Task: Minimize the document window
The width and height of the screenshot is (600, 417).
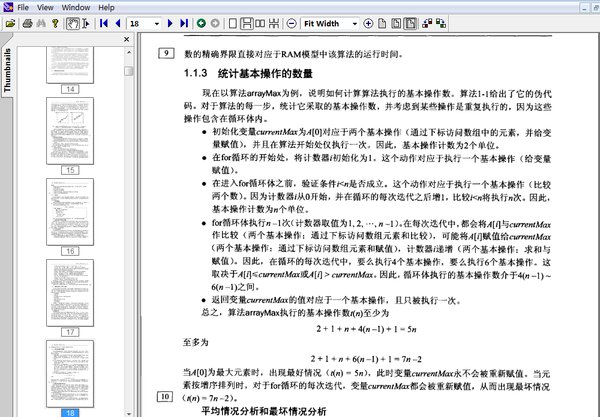Action: click(x=585, y=7)
